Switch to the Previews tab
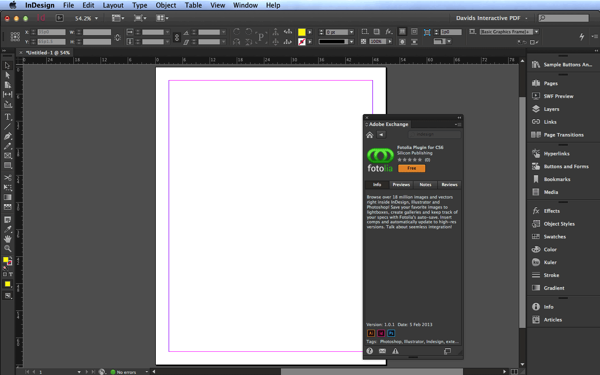The height and width of the screenshot is (375, 600). [401, 184]
